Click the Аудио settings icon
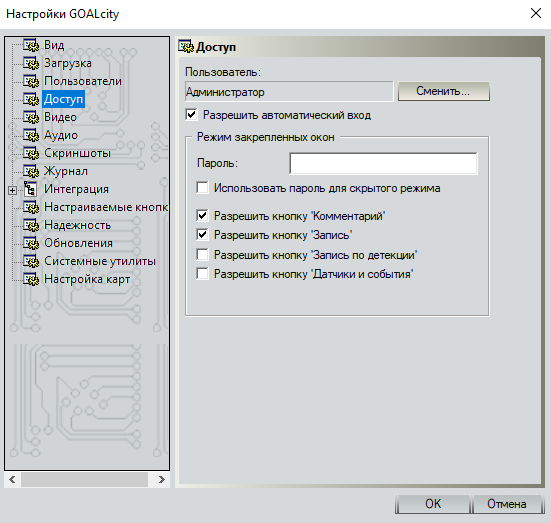Image resolution: width=551 pixels, height=523 pixels. (x=31, y=135)
